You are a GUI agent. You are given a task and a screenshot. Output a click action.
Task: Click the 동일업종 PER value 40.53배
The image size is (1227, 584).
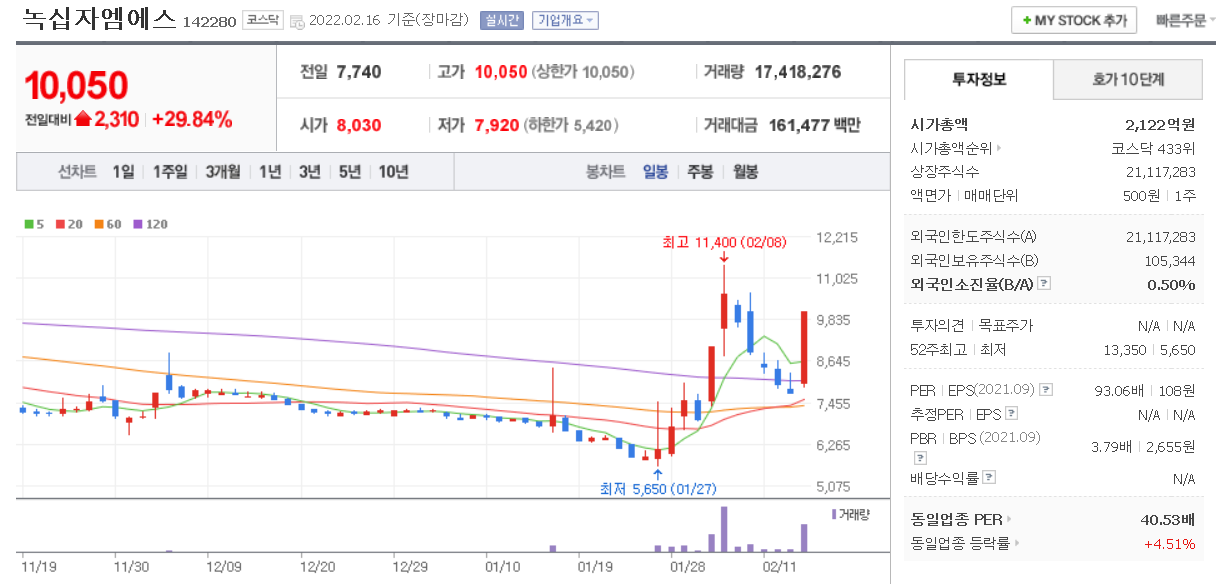point(1167,519)
